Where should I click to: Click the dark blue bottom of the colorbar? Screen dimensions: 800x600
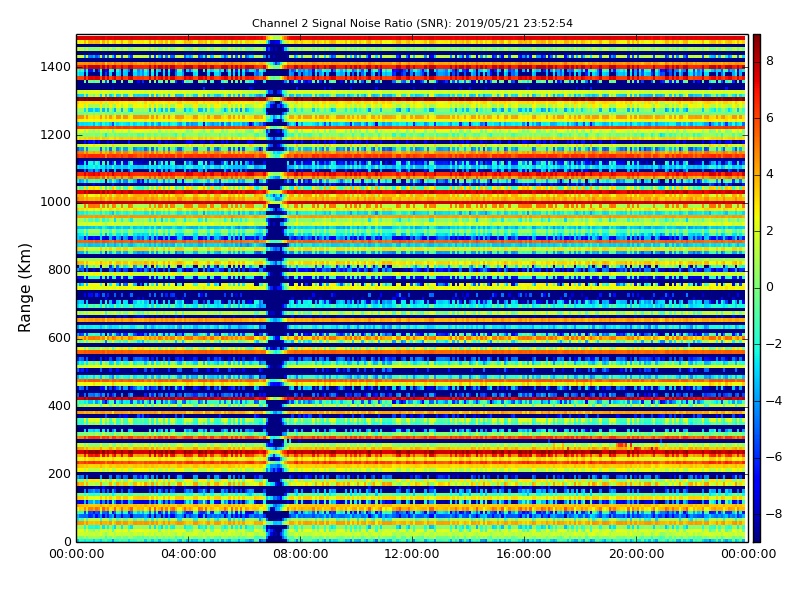(x=757, y=536)
